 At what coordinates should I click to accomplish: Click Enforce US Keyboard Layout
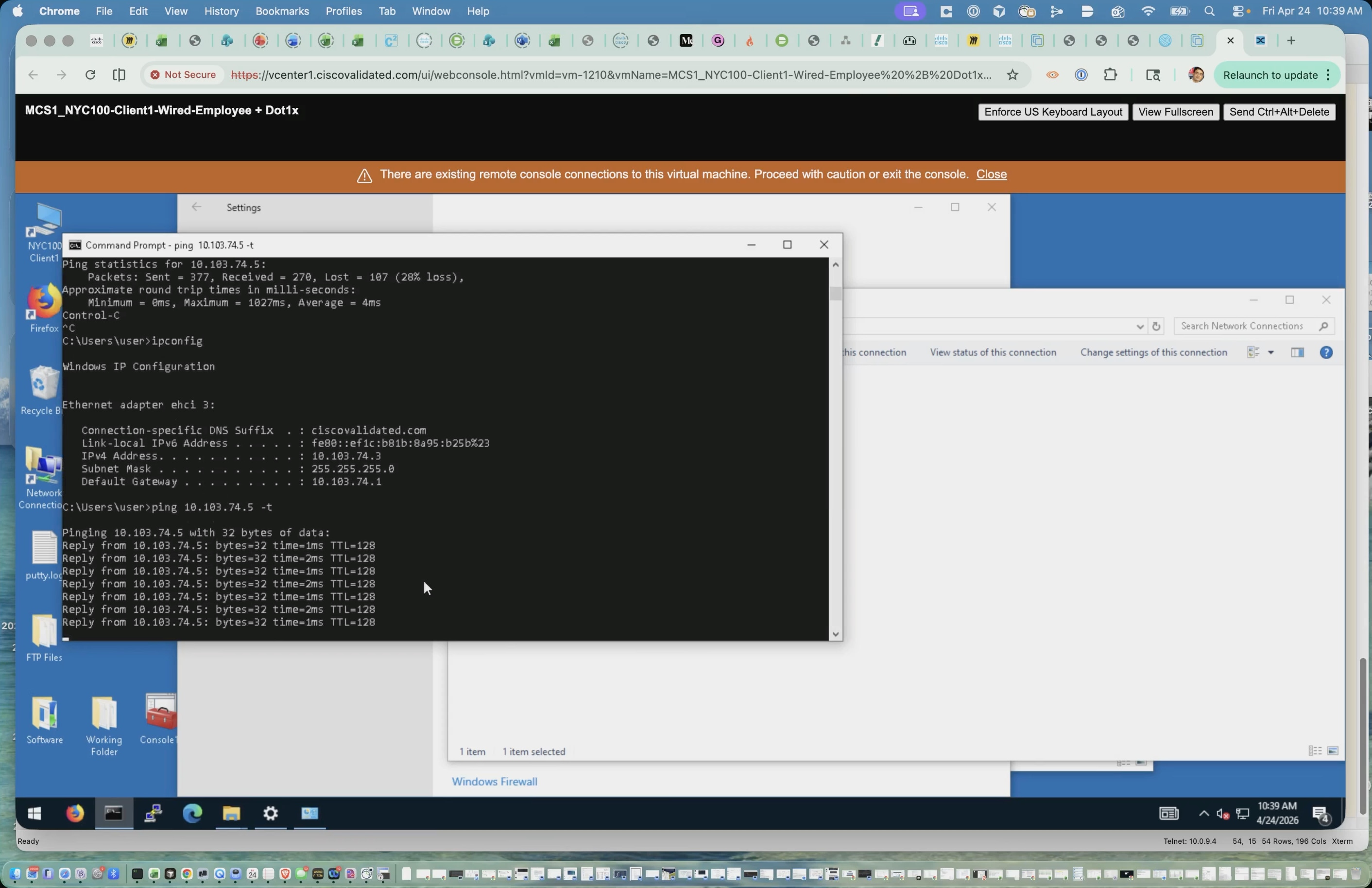click(x=1053, y=112)
